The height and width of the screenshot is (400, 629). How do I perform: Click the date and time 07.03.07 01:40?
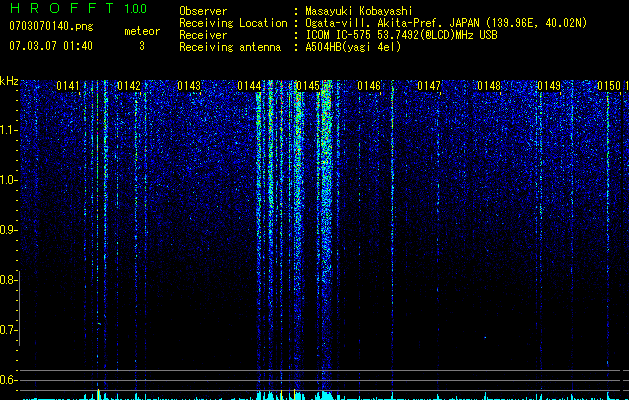[x=51, y=46]
